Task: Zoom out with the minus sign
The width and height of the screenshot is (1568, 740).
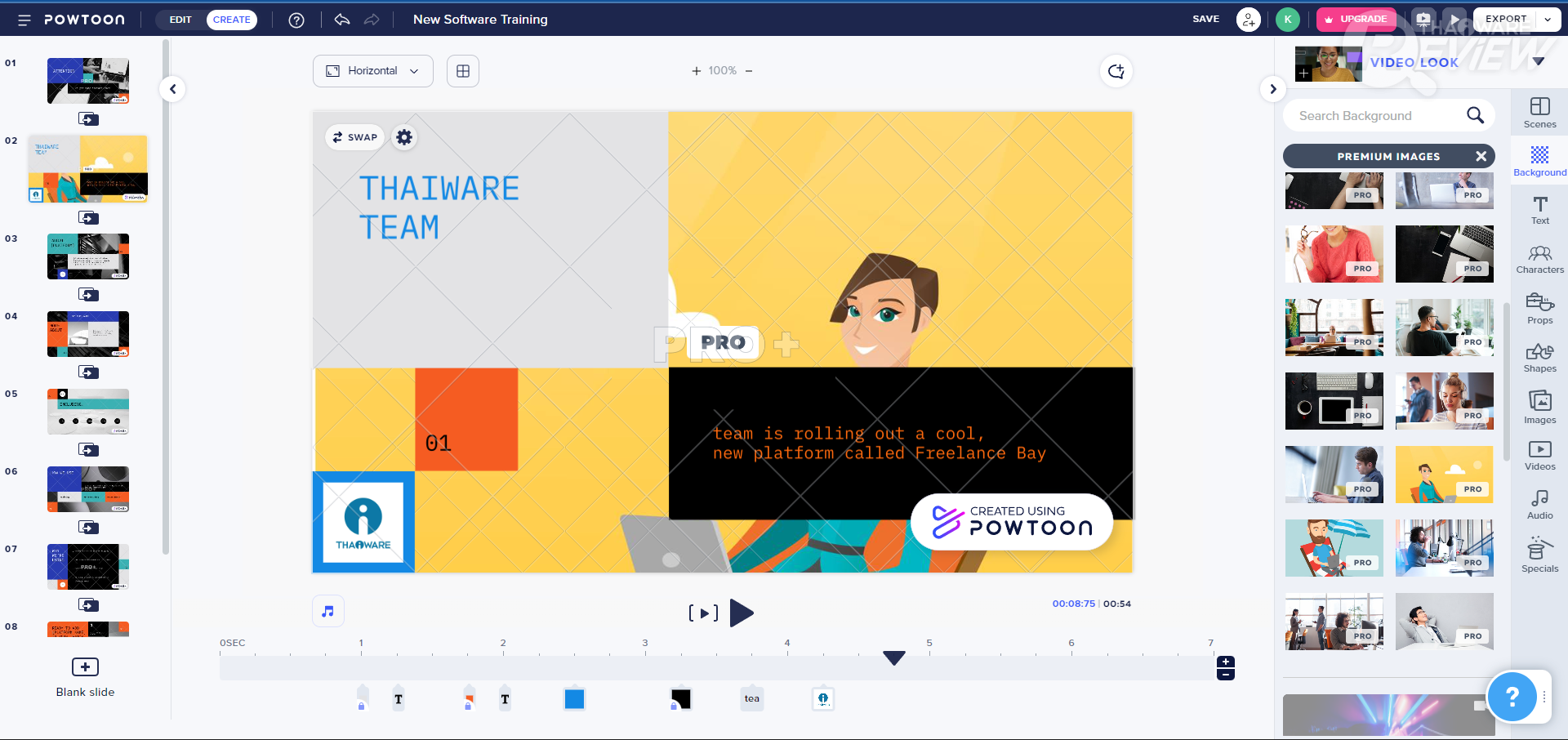Action: [749, 71]
